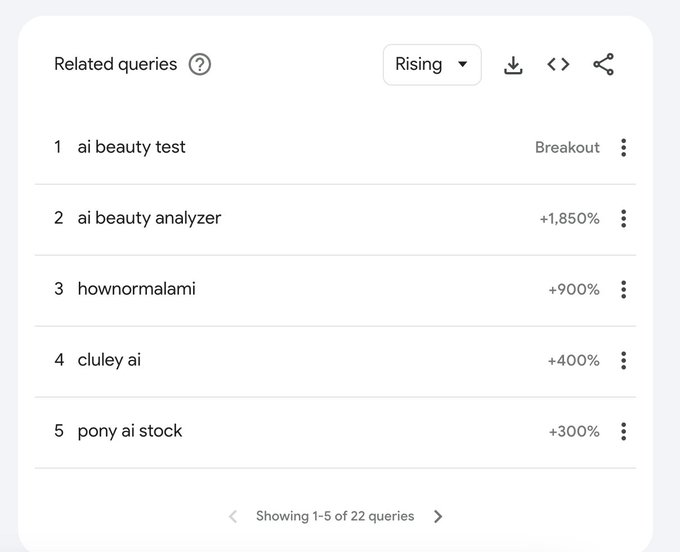Open options menu for hownormalami
The height and width of the screenshot is (552, 680).
pos(624,289)
